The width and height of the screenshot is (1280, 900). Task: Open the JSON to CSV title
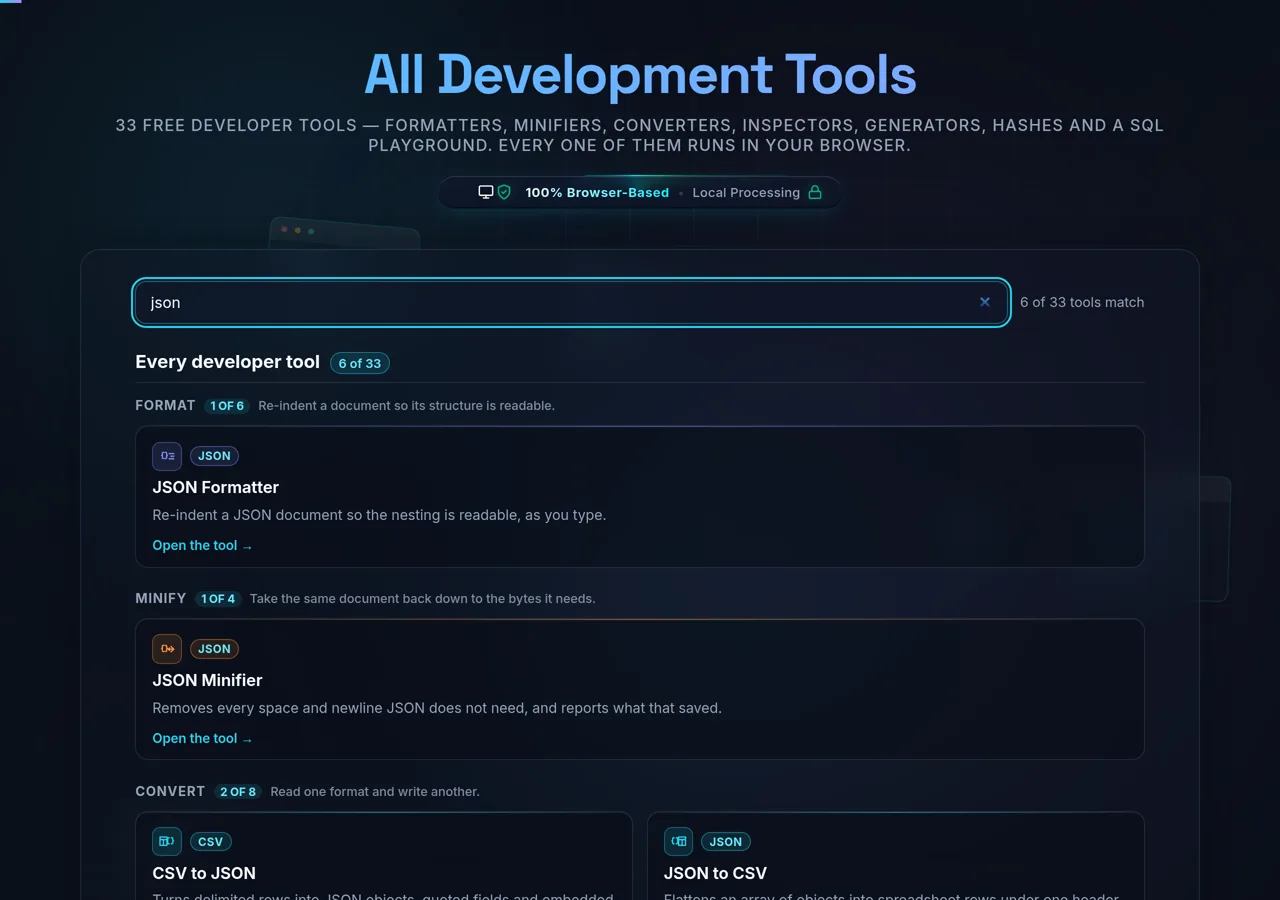716,874
